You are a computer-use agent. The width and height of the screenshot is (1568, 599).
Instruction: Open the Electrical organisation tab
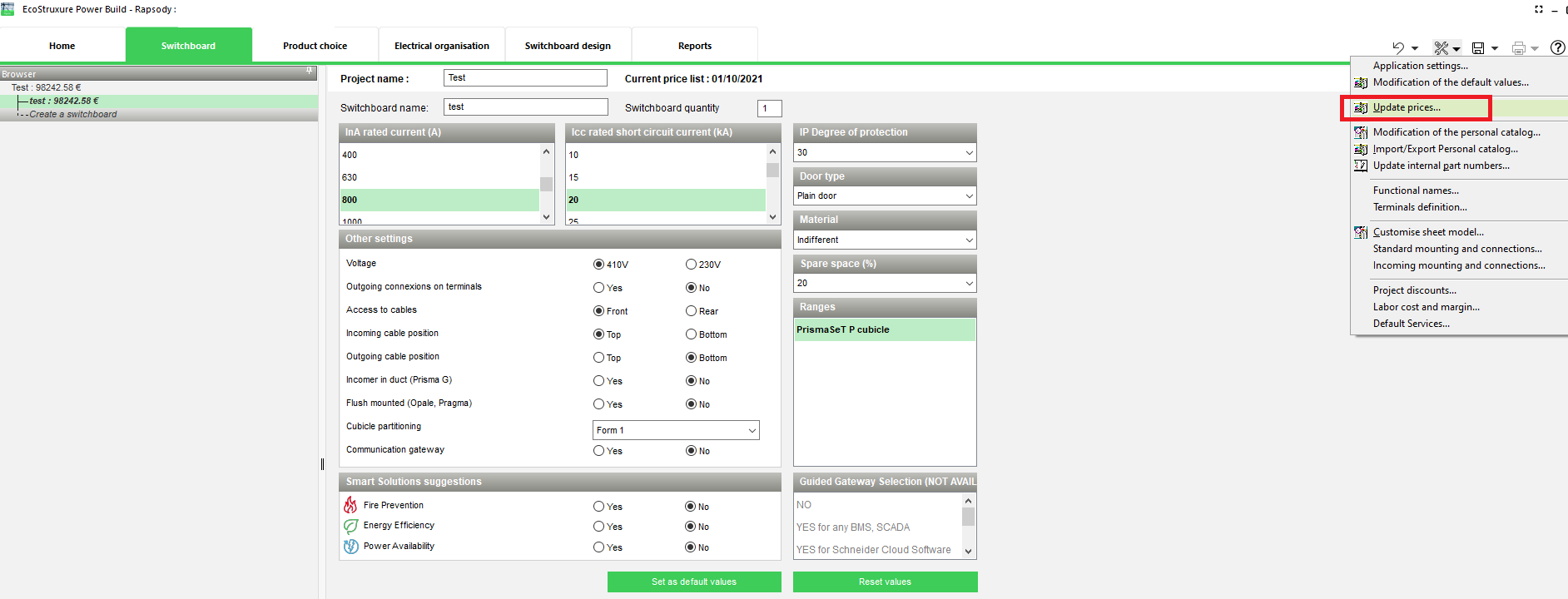pyautogui.click(x=442, y=46)
